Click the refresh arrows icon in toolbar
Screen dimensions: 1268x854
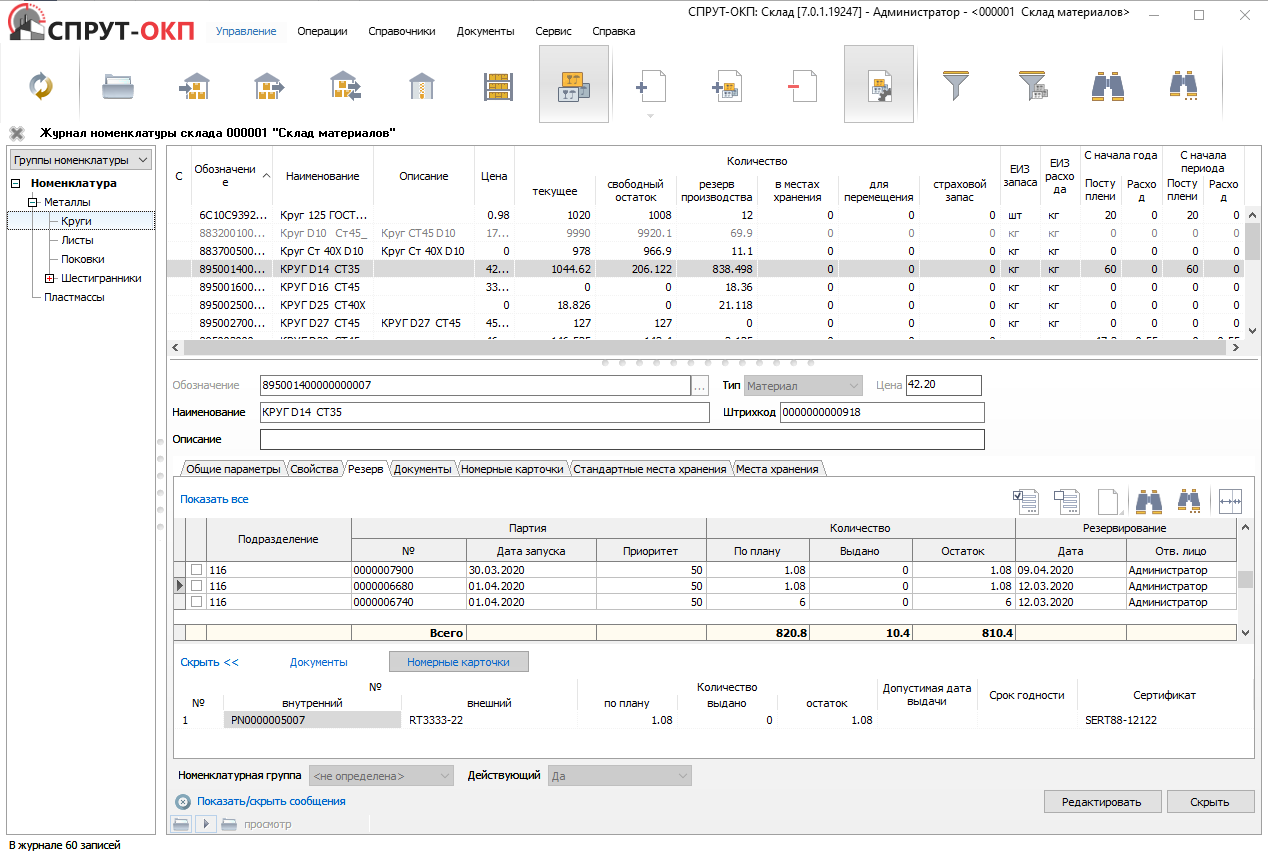tap(41, 86)
